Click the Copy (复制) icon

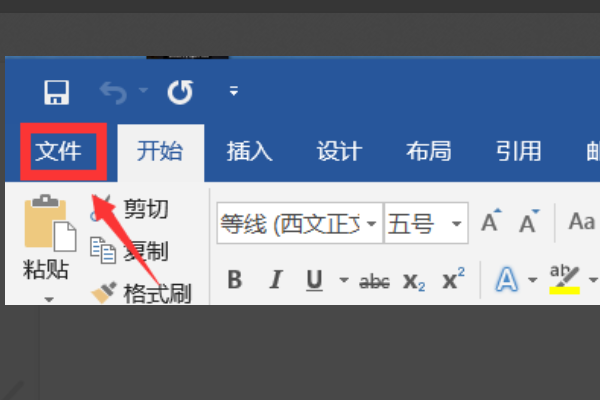pyautogui.click(x=103, y=250)
